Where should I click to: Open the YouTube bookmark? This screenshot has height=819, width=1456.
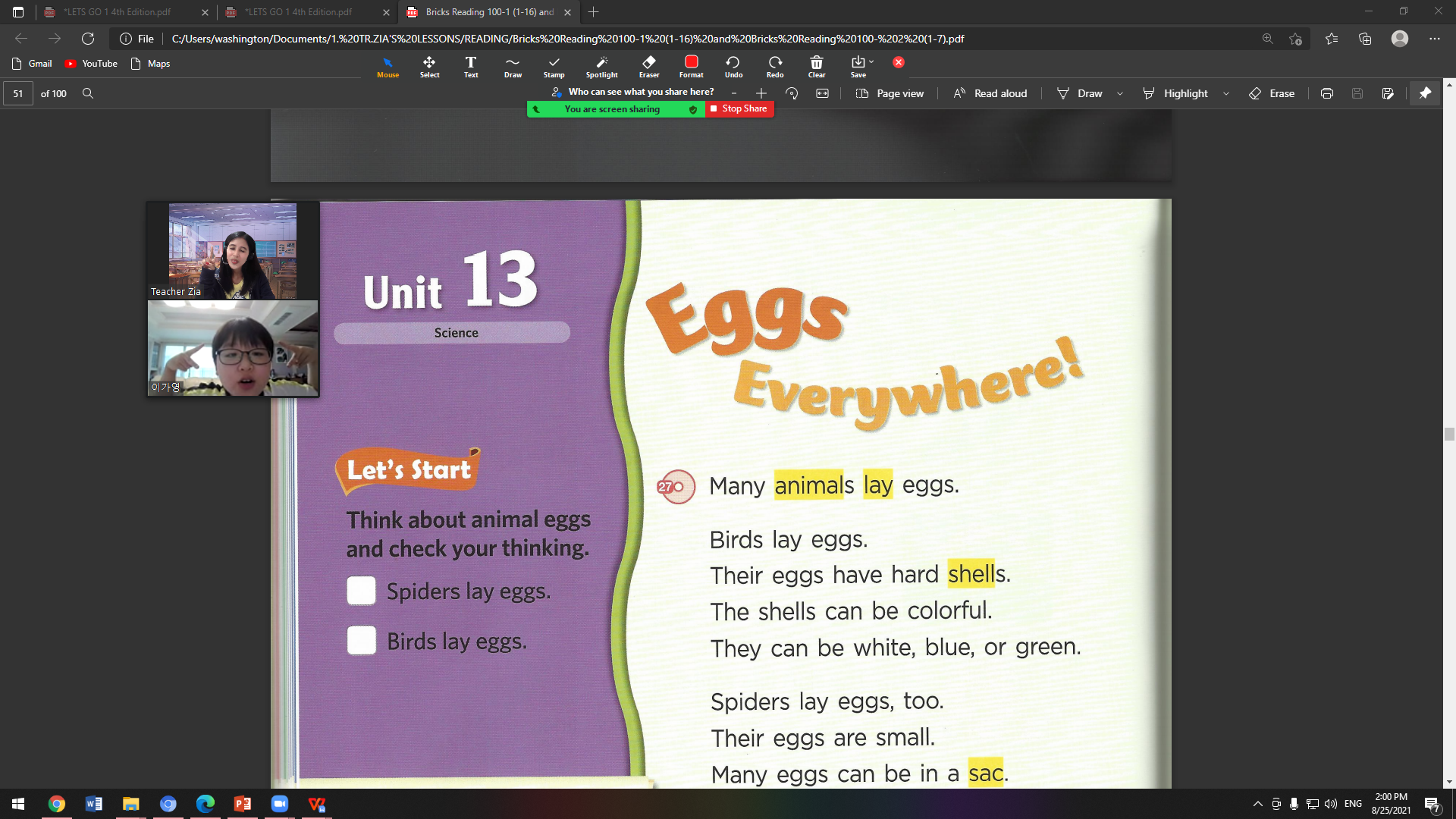click(91, 64)
